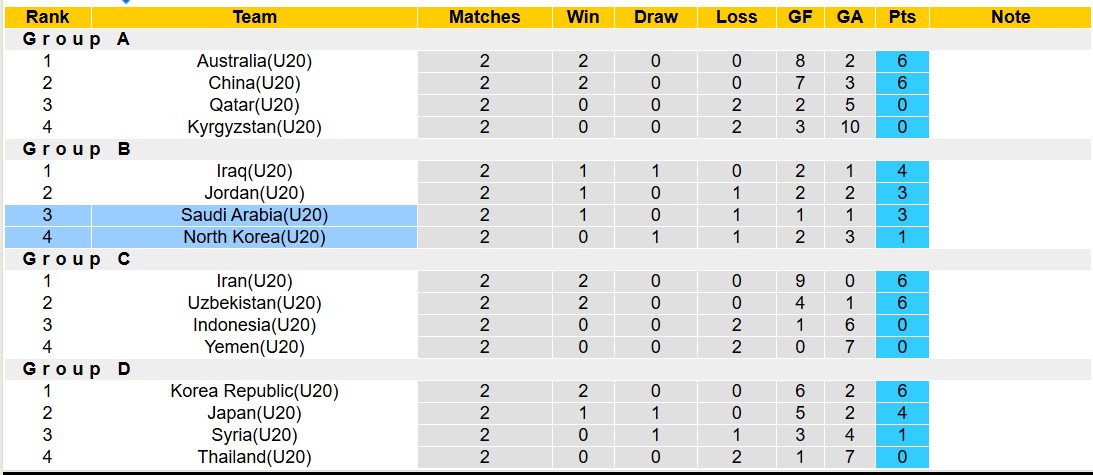The width and height of the screenshot is (1093, 475).
Task: Click Thailand(U20) team name
Action: click(254, 457)
